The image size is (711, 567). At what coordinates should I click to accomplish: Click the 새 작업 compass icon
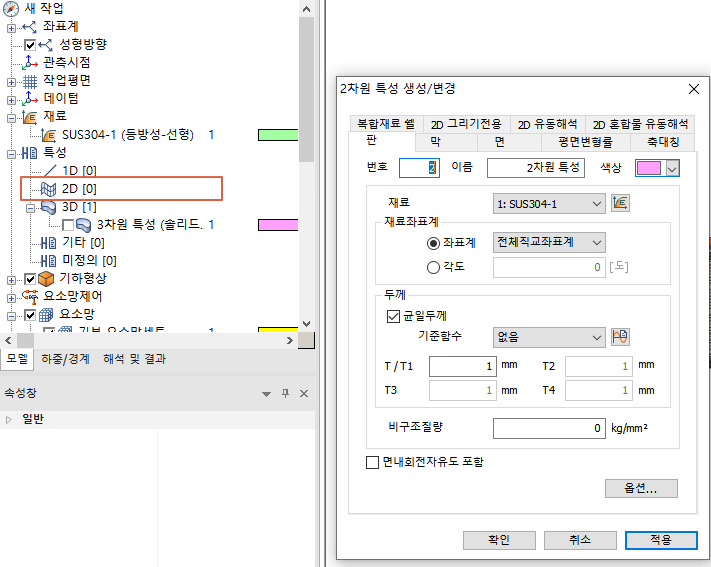tap(11, 9)
